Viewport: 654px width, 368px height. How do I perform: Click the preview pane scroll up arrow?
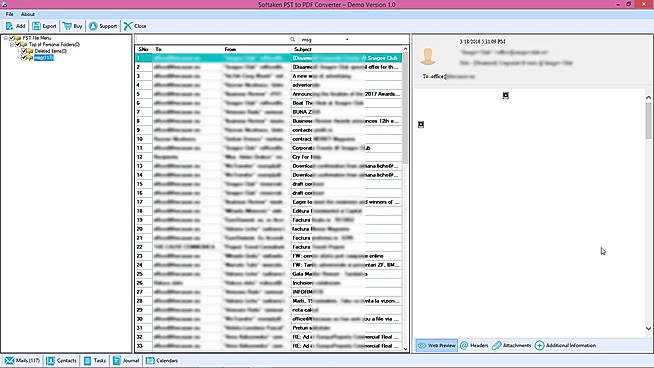648,98
